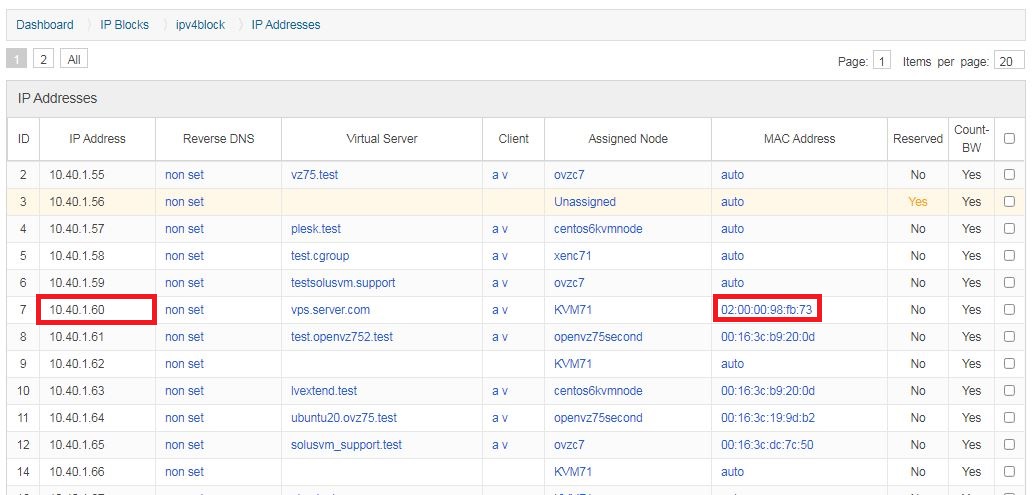Click the Page number input field
This screenshot has width=1035, height=495.
(x=882, y=61)
